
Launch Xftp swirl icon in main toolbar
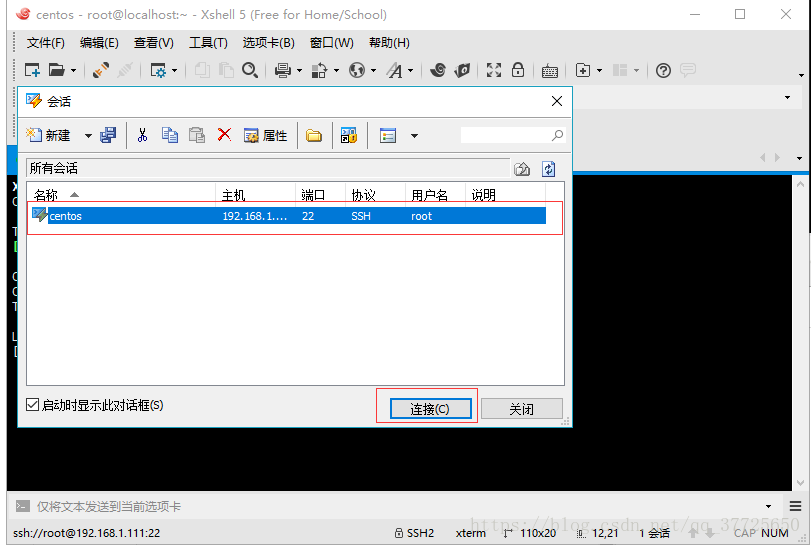coord(438,70)
